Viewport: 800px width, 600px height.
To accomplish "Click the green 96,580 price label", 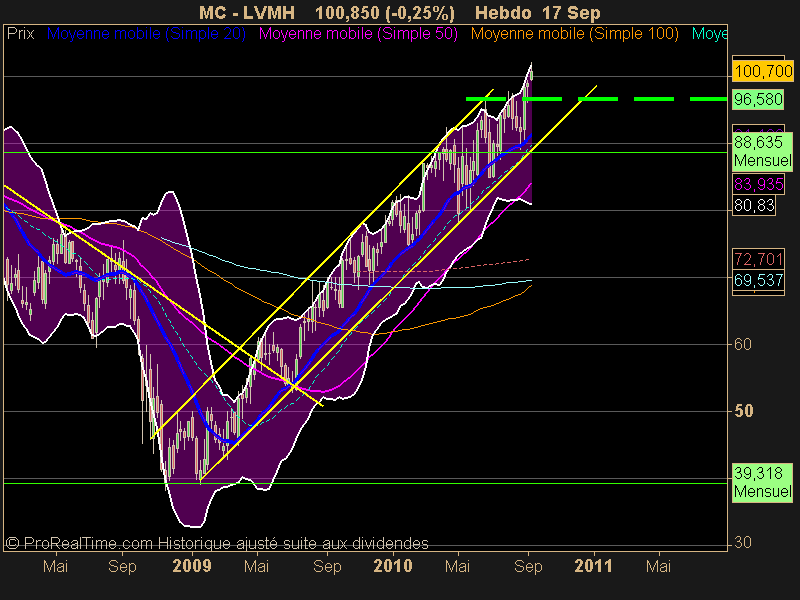I will (x=758, y=99).
